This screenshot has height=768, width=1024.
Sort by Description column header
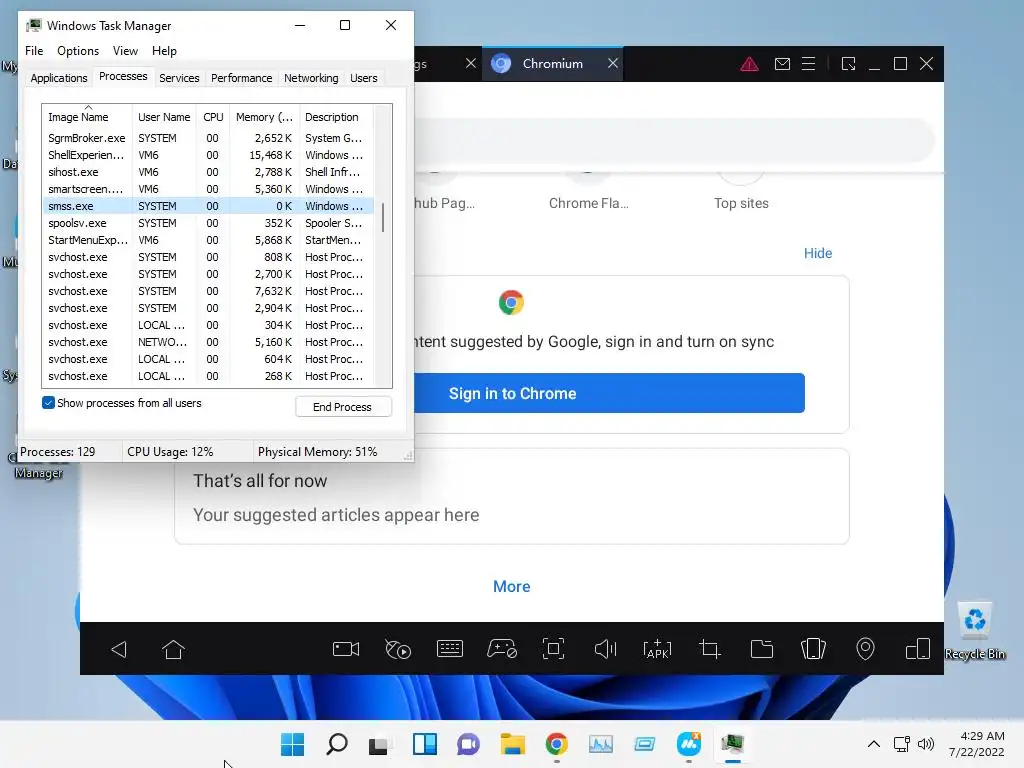pyautogui.click(x=336, y=117)
